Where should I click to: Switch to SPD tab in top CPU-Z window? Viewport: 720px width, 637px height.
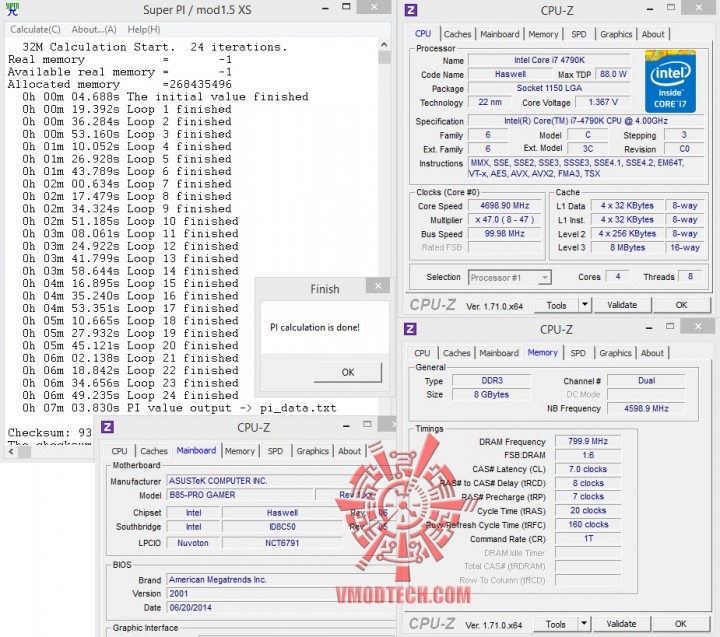[x=579, y=34]
